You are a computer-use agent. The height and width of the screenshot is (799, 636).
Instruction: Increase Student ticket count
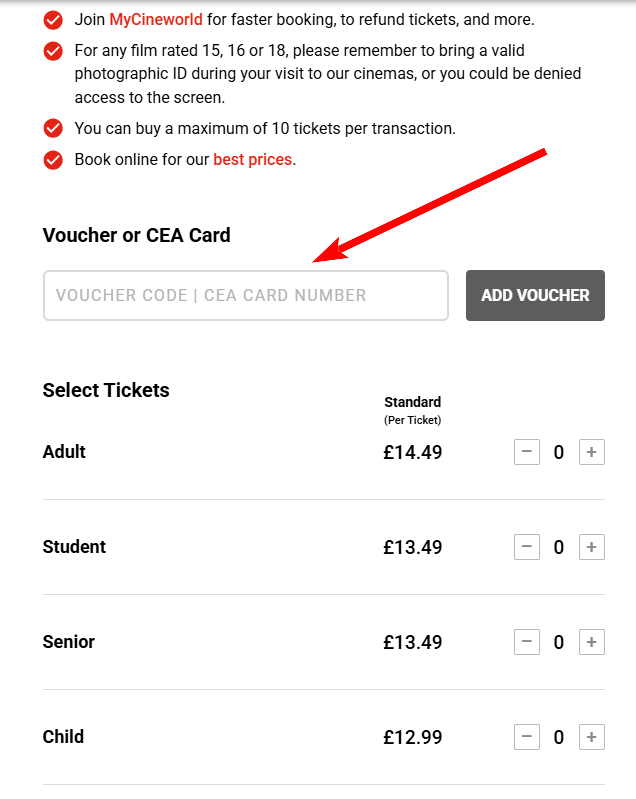(x=591, y=547)
